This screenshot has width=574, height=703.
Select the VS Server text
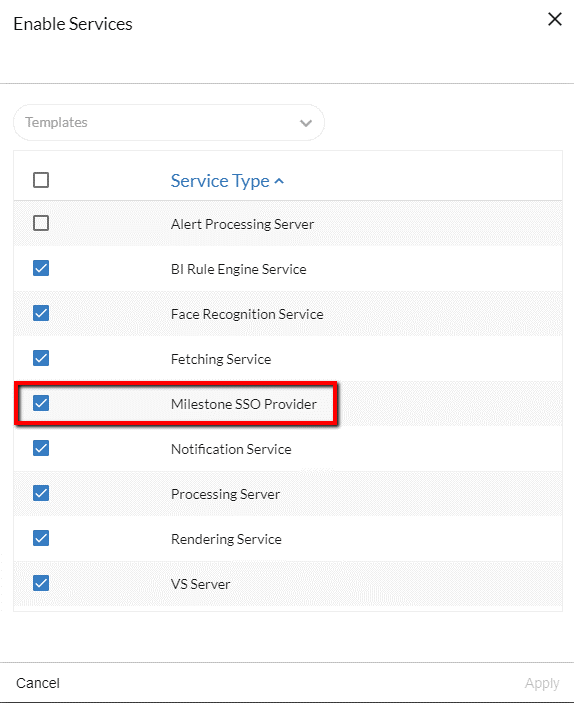tap(200, 584)
